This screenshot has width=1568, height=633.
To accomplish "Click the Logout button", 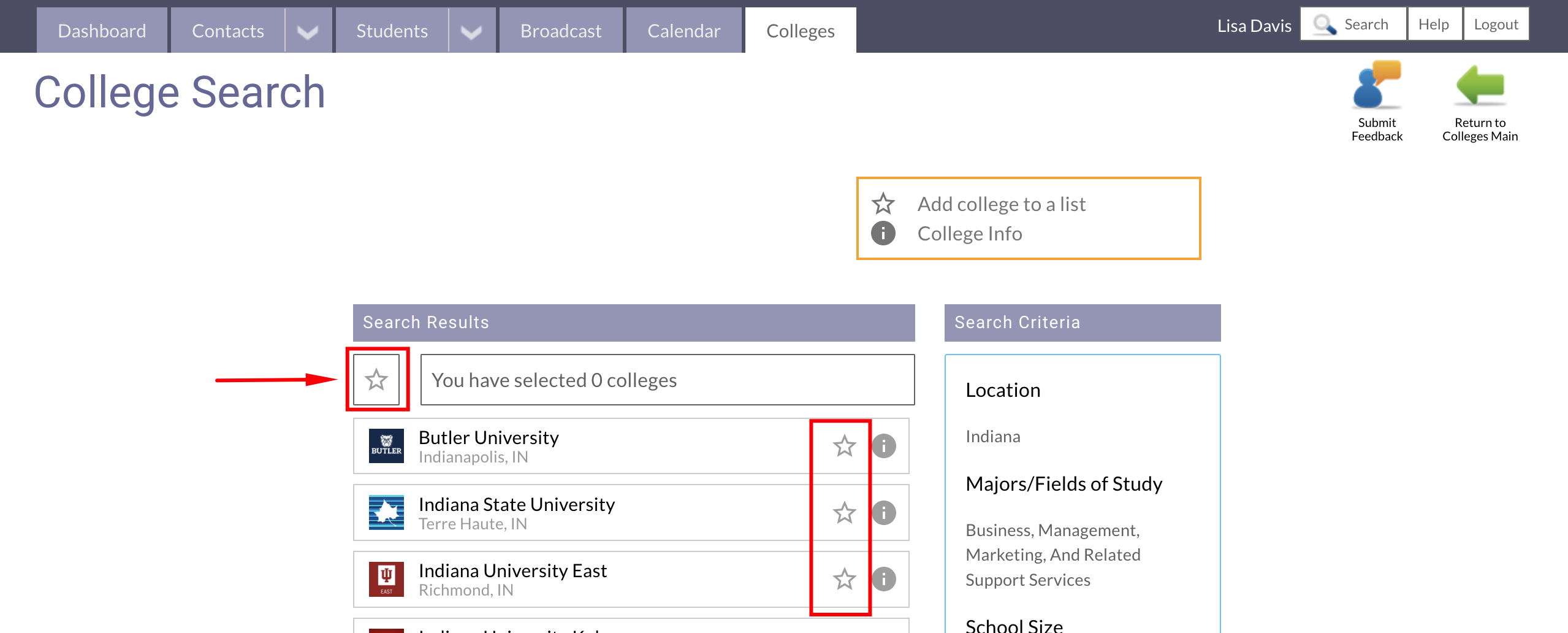I will pos(1496,24).
